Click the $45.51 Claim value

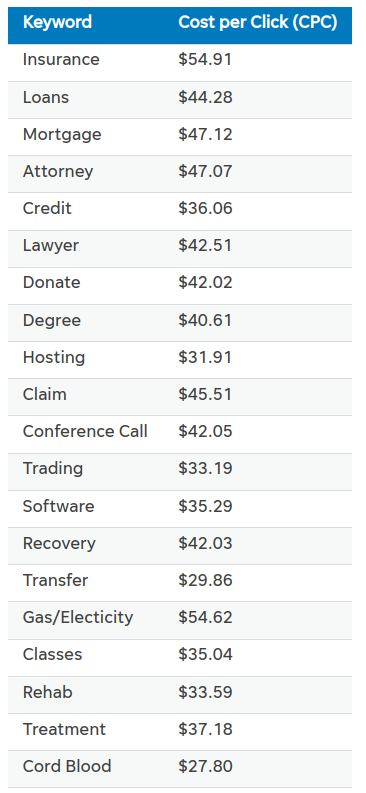pos(205,394)
